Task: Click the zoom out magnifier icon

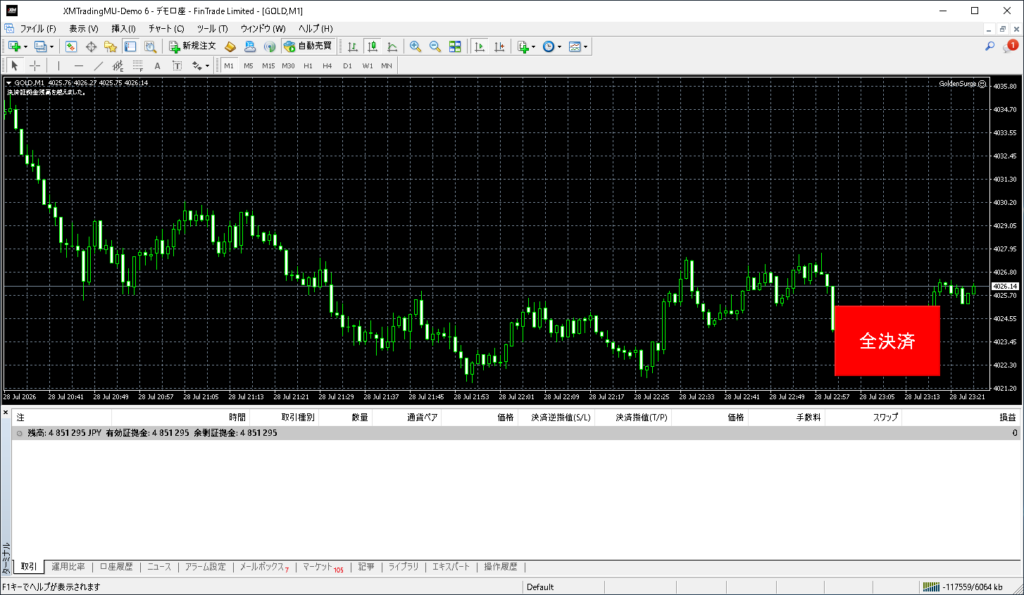Action: point(434,46)
